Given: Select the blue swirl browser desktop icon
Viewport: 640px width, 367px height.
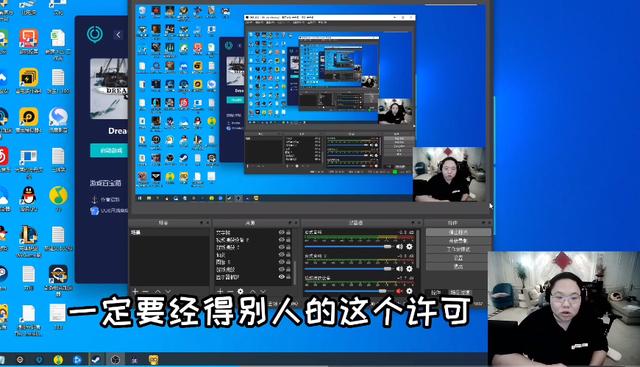Looking at the screenshot, I should tap(58, 117).
